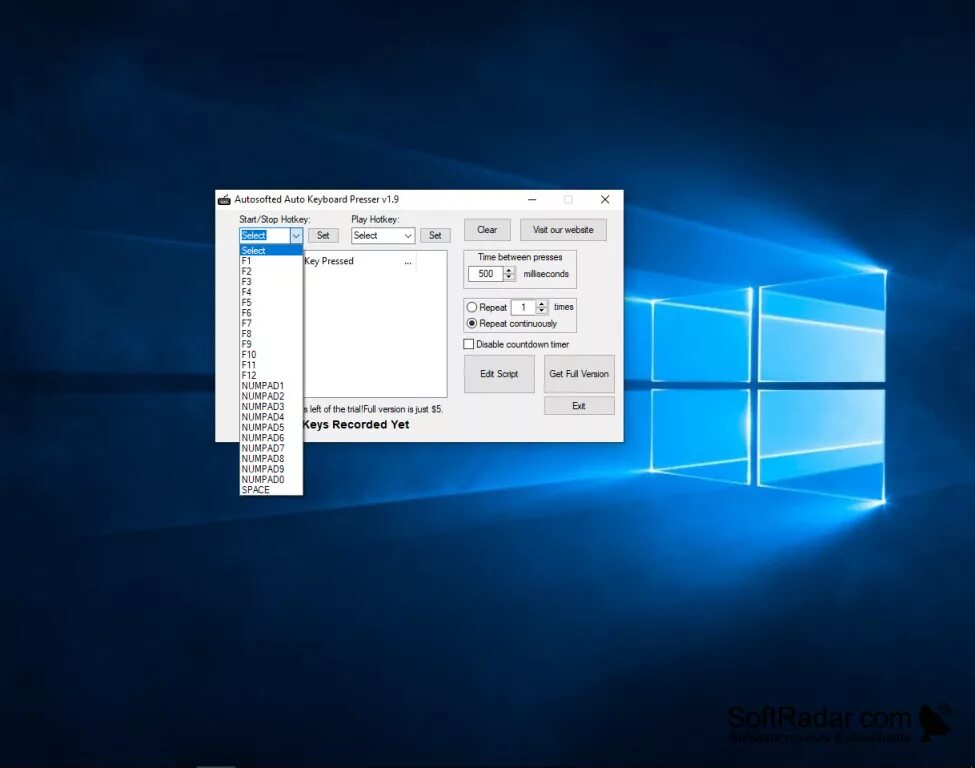975x768 pixels.
Task: Choose F1 from the hotkey list
Action: (x=271, y=261)
